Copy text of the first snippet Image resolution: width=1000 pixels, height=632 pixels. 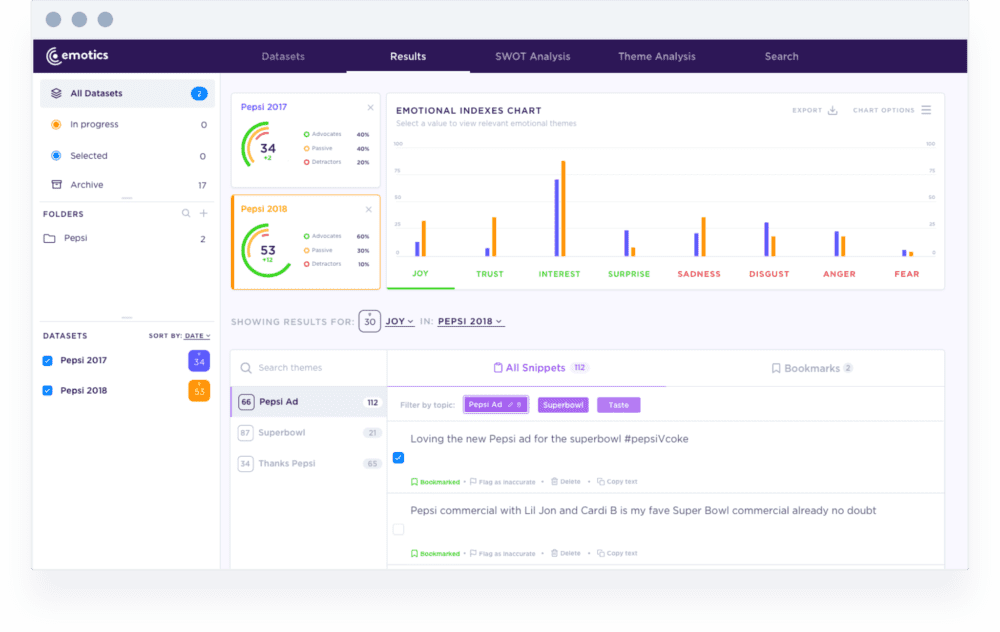617,482
